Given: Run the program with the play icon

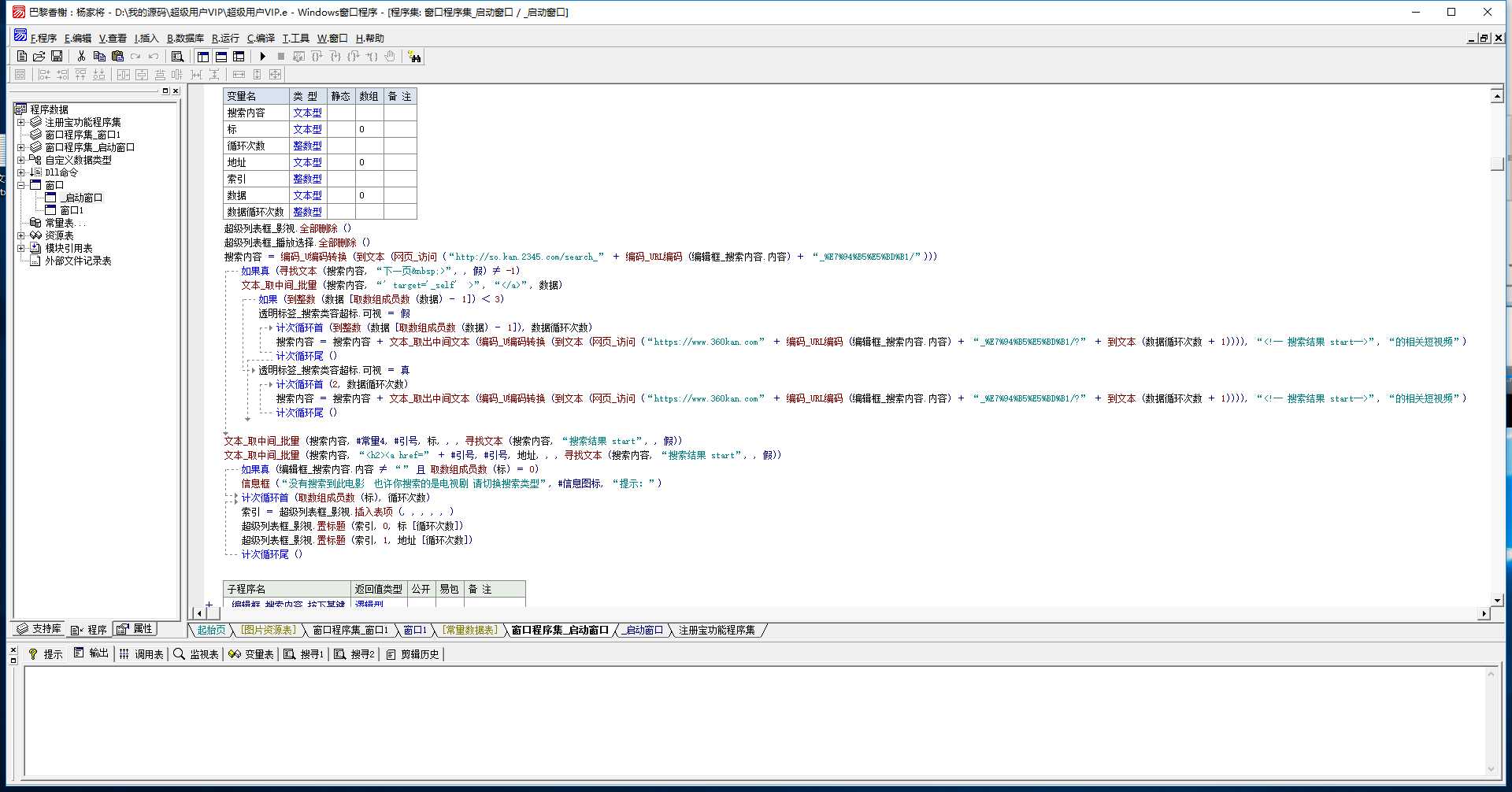Looking at the screenshot, I should tap(262, 56).
